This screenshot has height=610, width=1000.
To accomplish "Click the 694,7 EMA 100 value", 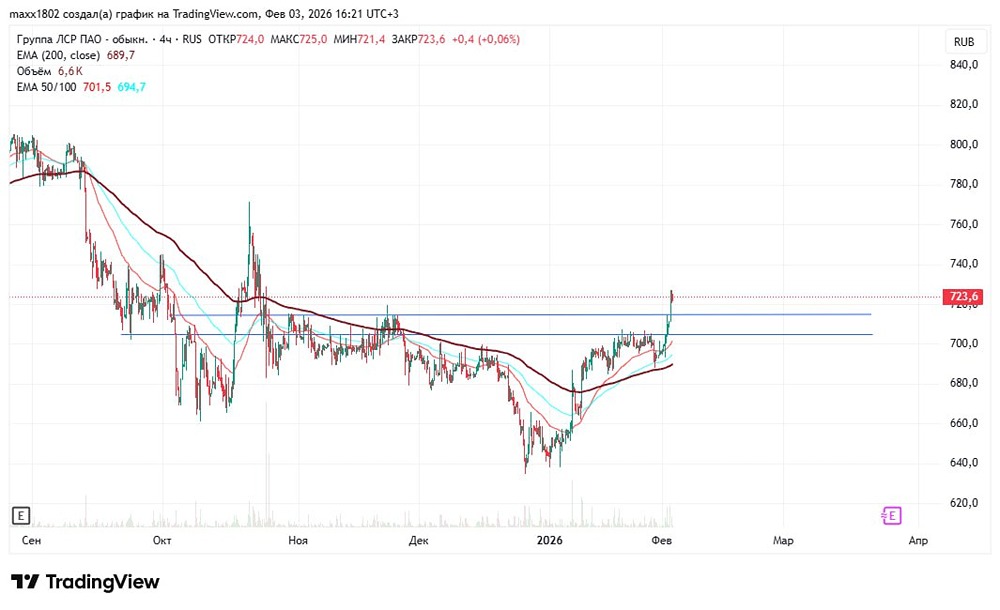I will point(131,87).
